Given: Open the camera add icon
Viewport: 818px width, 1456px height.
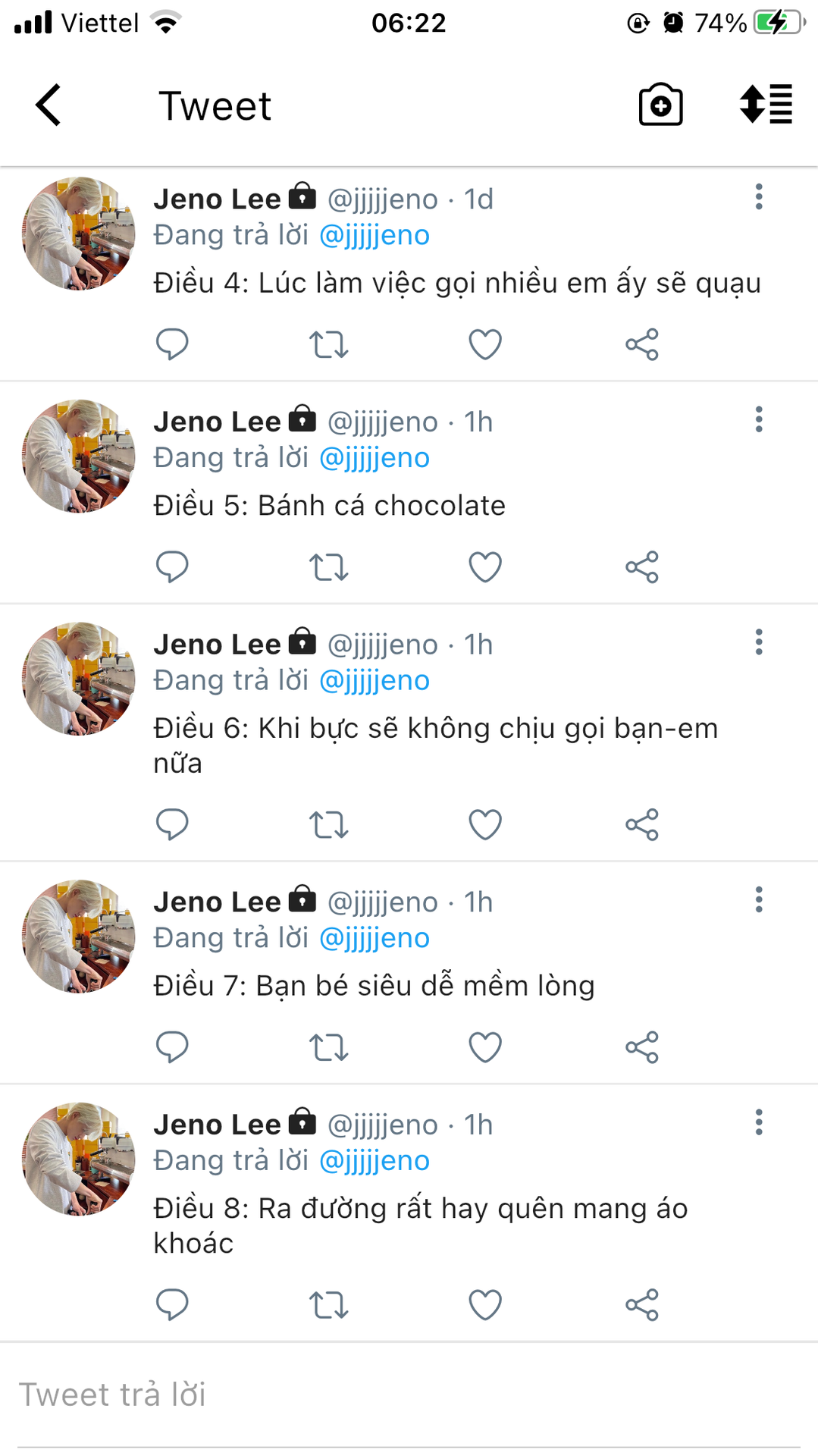Looking at the screenshot, I should coord(660,105).
